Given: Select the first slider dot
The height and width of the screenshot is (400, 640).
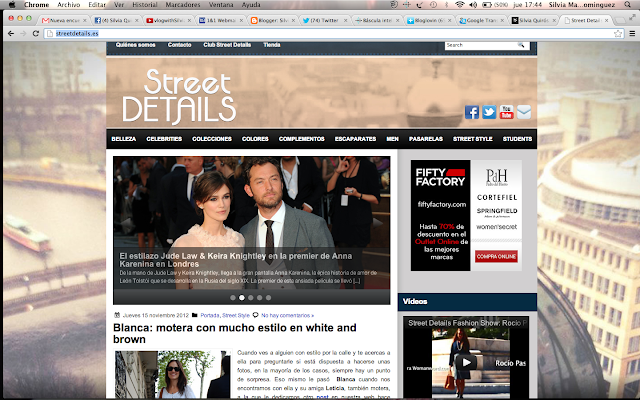Looking at the screenshot, I should [233, 298].
